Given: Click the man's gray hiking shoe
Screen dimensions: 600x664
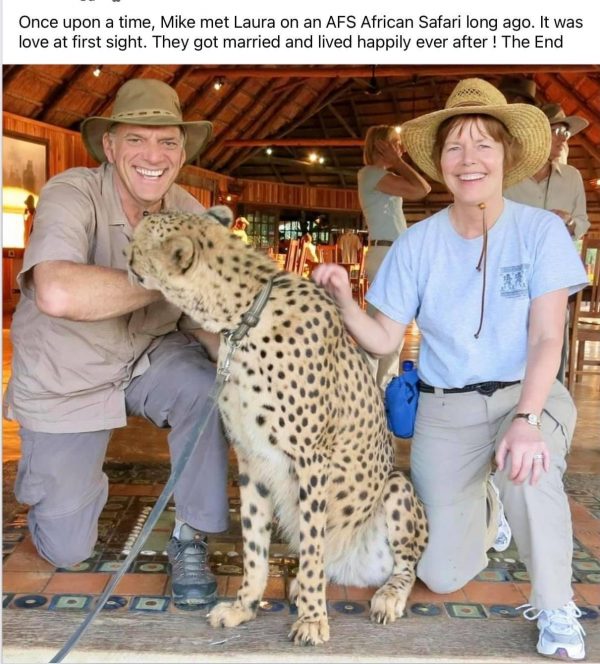Looking at the screenshot, I should (191, 568).
